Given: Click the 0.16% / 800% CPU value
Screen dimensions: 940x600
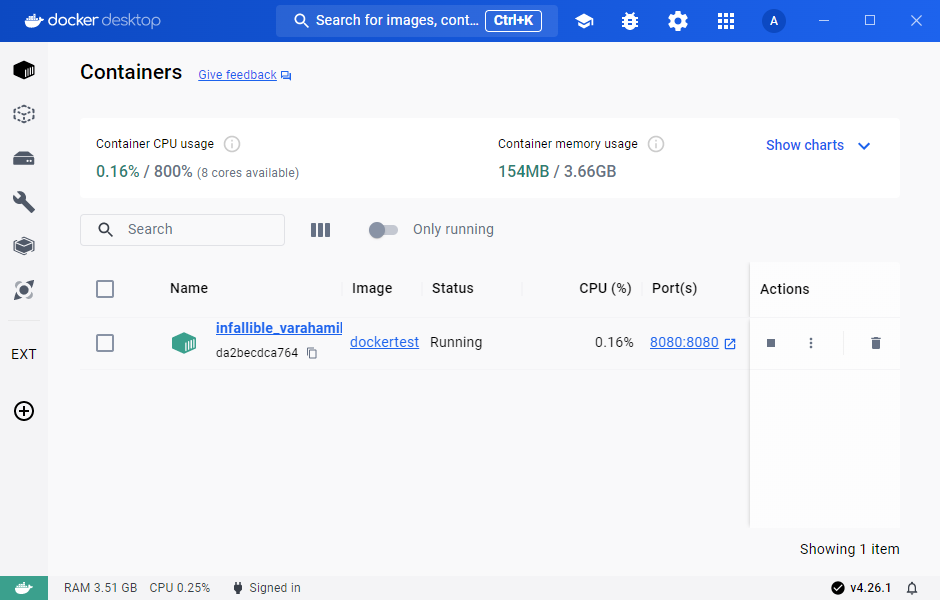Looking at the screenshot, I should click(144, 171).
